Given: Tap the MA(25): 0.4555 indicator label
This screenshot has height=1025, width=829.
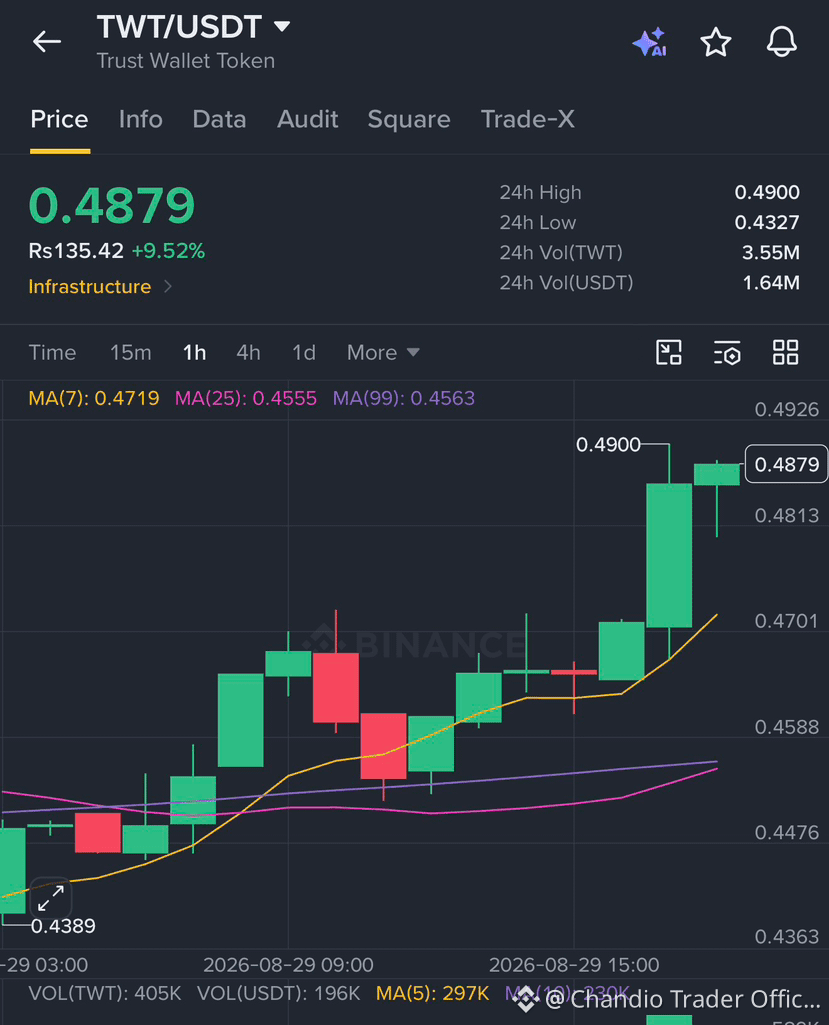Looking at the screenshot, I should pyautogui.click(x=246, y=398).
